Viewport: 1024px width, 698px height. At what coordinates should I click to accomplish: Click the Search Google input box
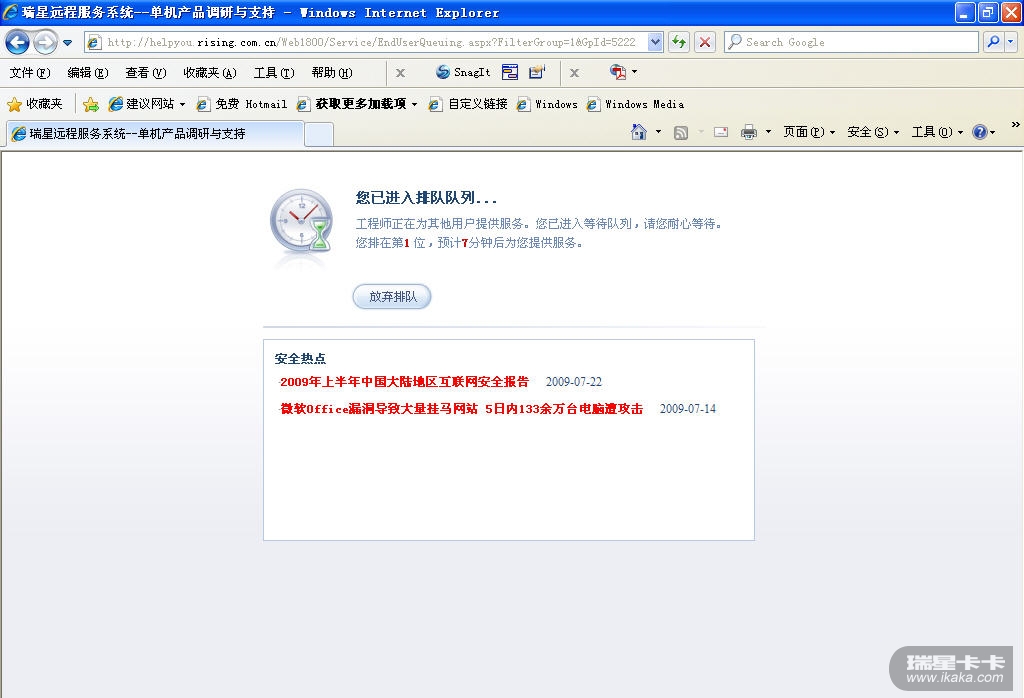852,42
